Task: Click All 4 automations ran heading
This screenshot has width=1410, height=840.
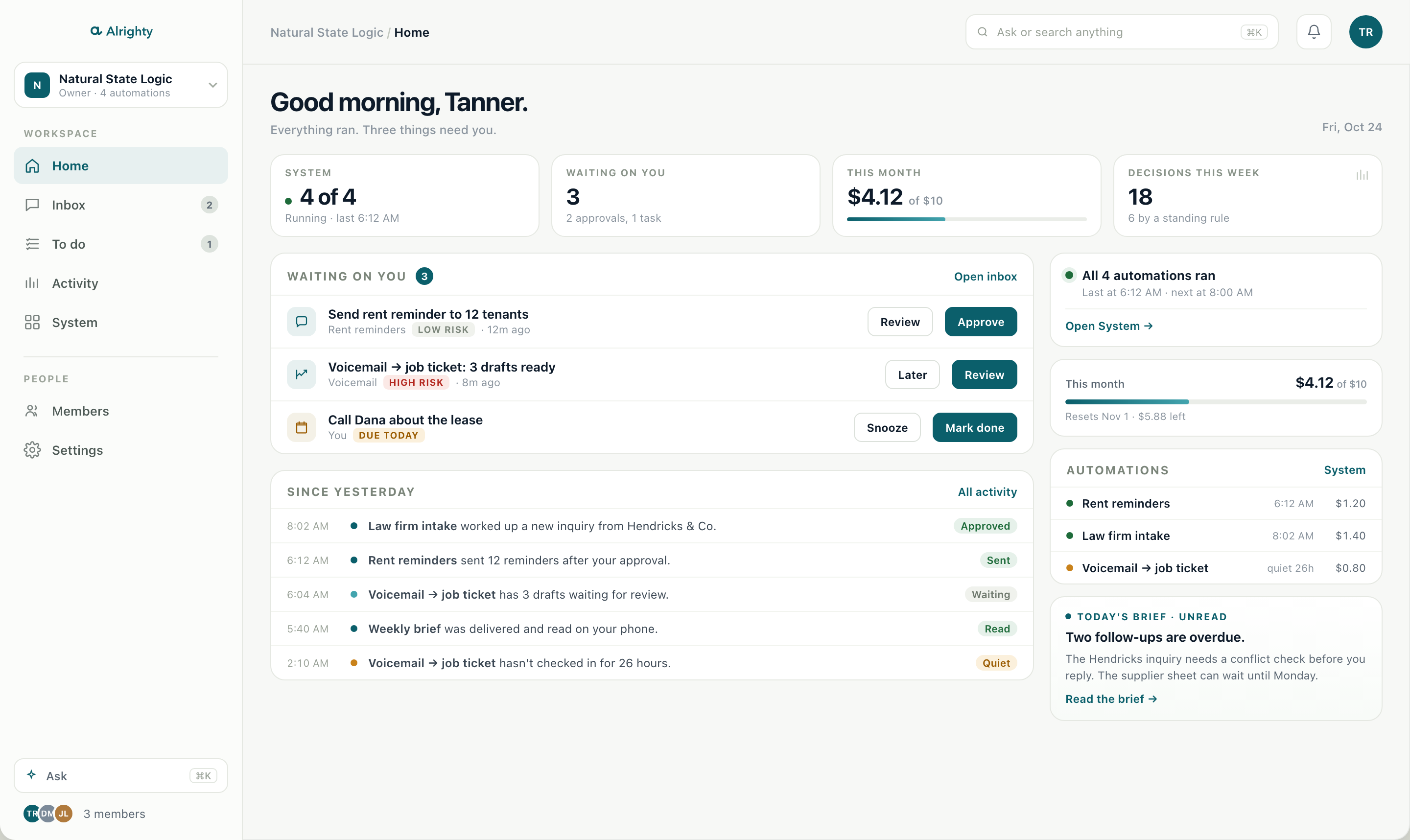Action: click(x=1148, y=276)
